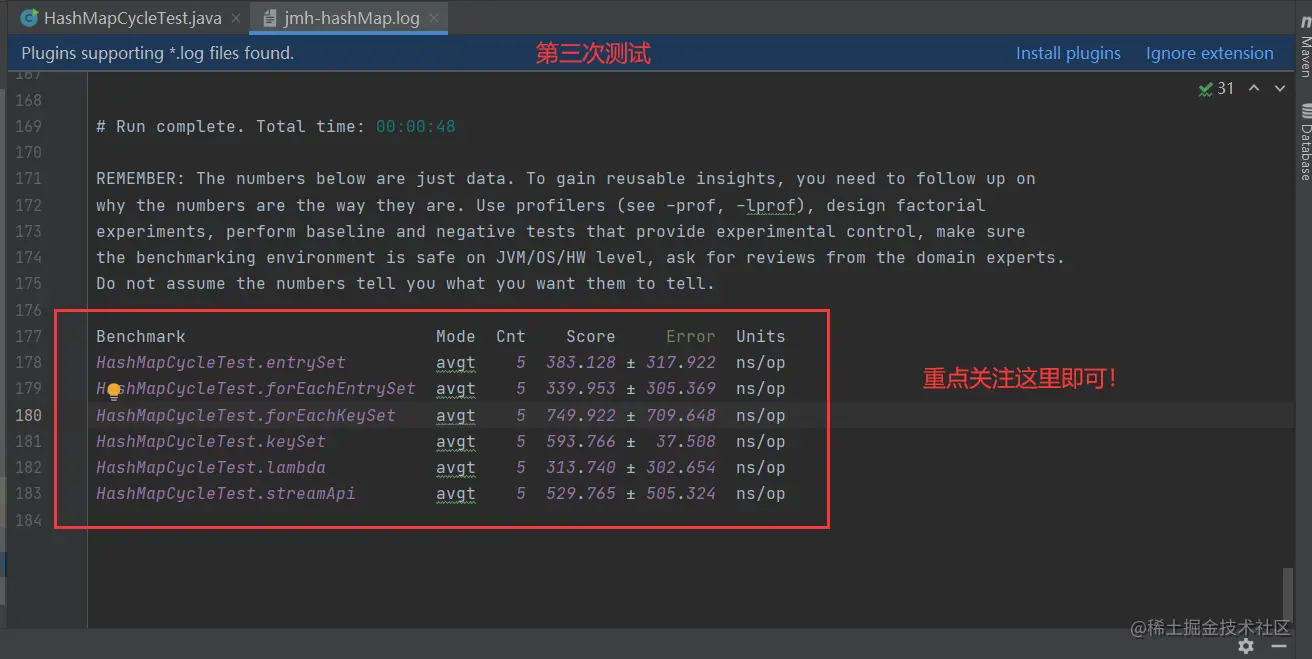Image resolution: width=1312 pixels, height=659 pixels.
Task: Click 'HashMapCycleTest.streamApi' benchmark name
Action: point(226,493)
